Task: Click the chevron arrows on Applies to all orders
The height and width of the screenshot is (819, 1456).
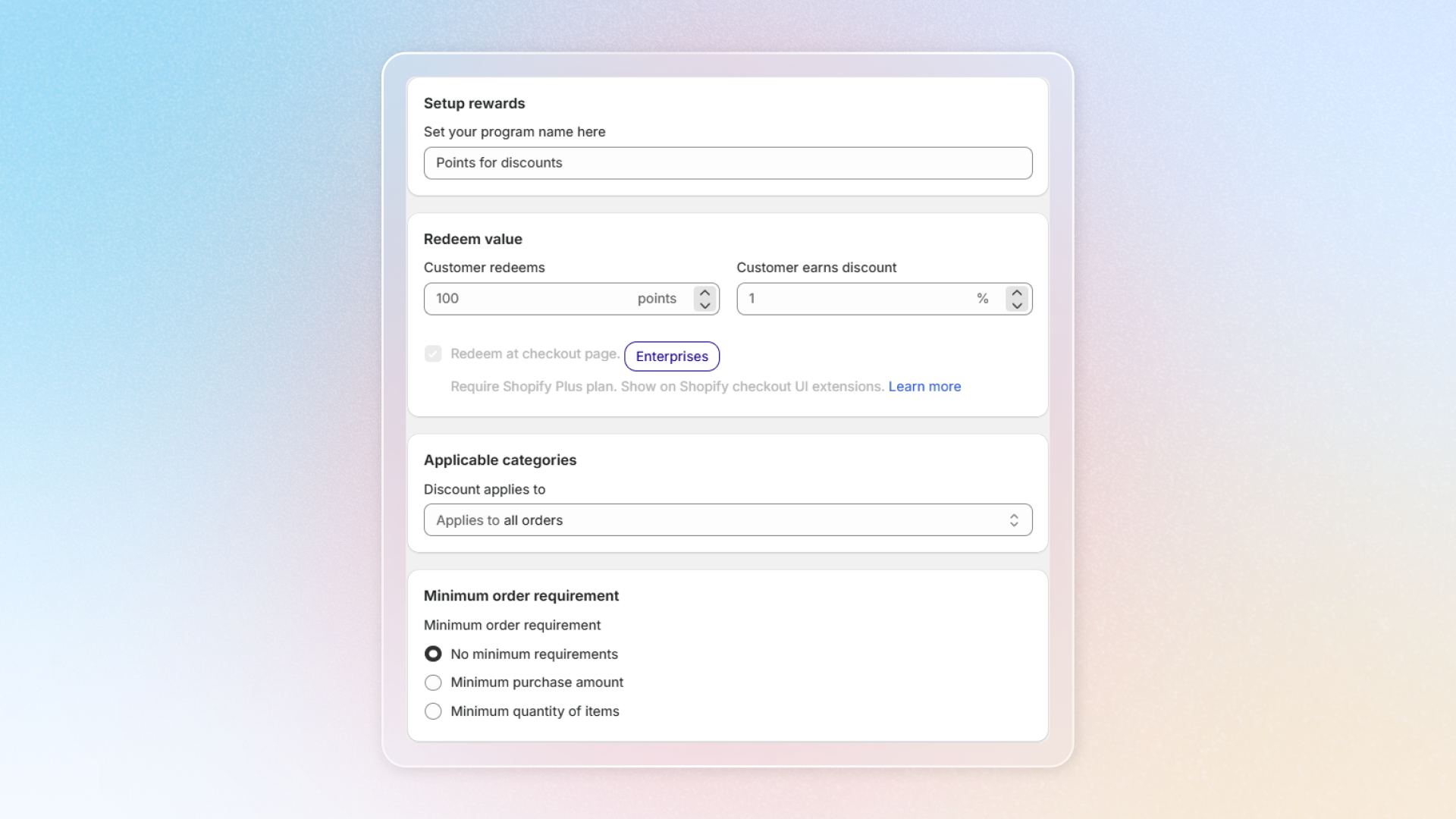Action: [x=1014, y=520]
